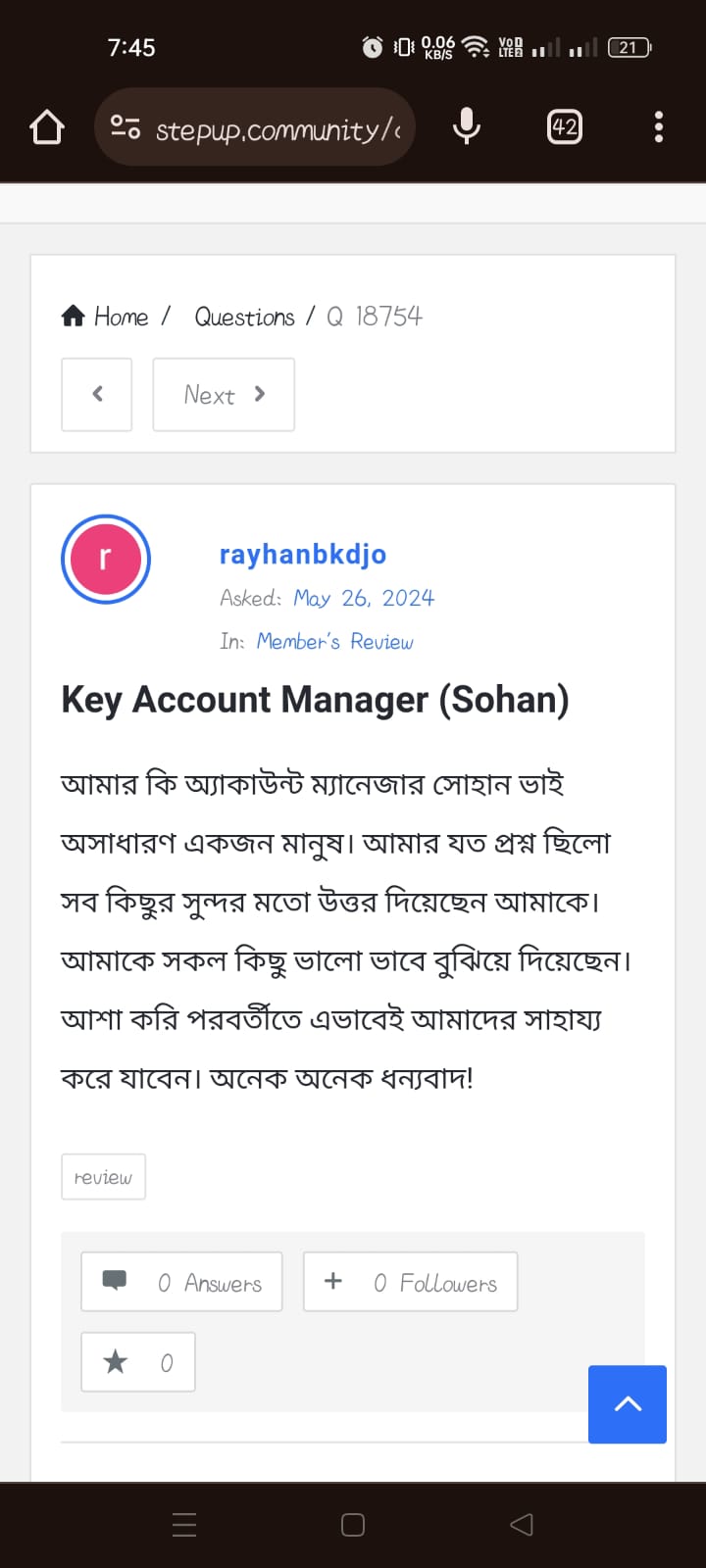Follow the question with 0 Followers button
The height and width of the screenshot is (1568, 706).
pyautogui.click(x=410, y=1282)
